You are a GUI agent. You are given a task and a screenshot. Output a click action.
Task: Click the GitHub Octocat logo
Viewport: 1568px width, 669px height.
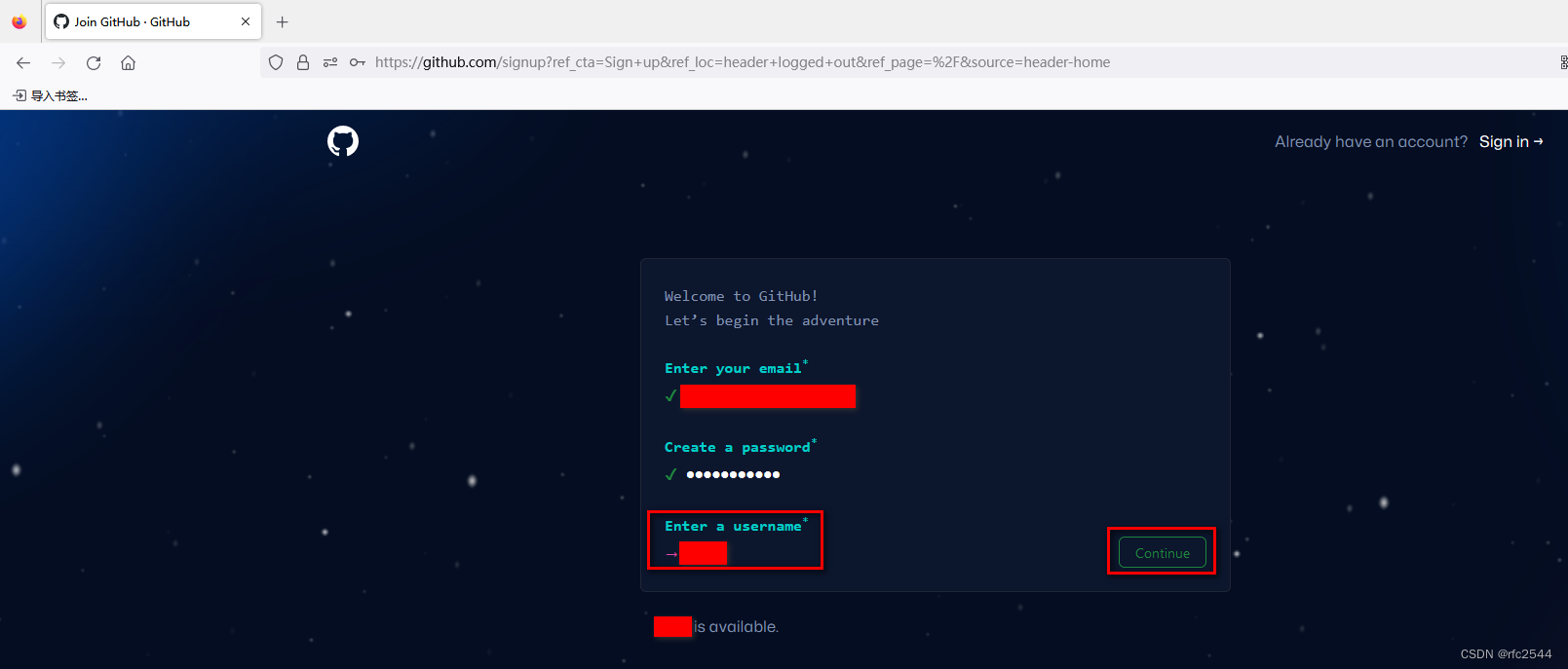[343, 141]
